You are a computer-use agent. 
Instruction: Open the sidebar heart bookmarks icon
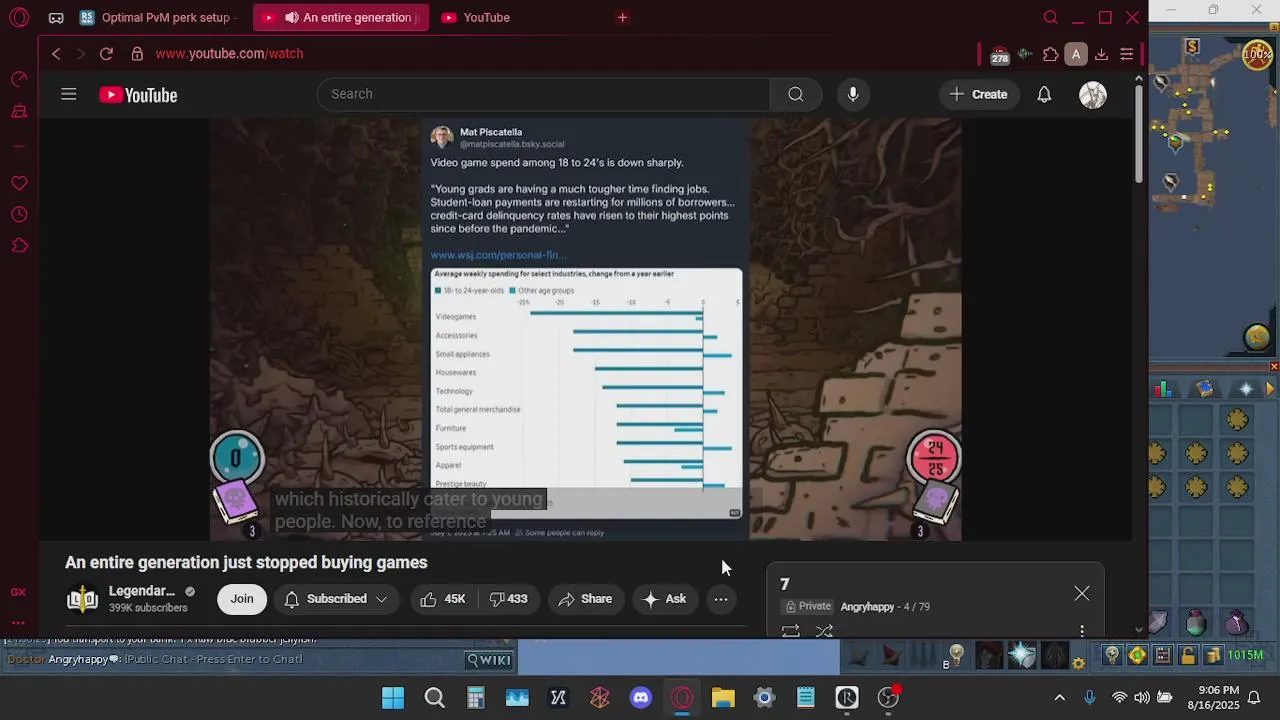pos(19,183)
